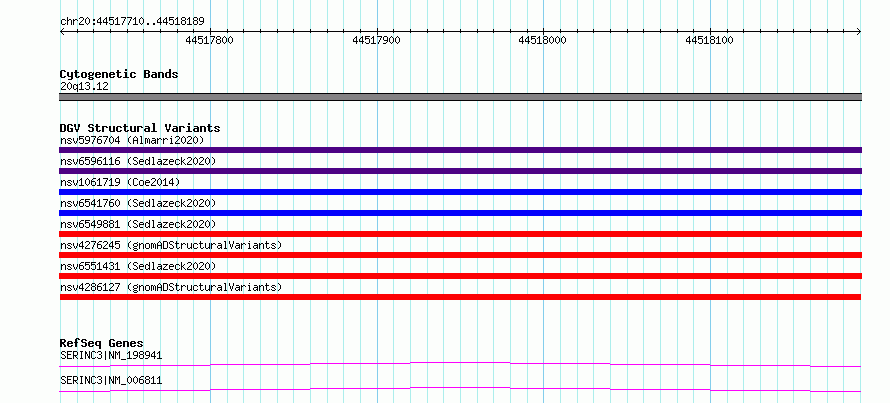Click the magenta line of SERINC3|NM_198941

460,364
